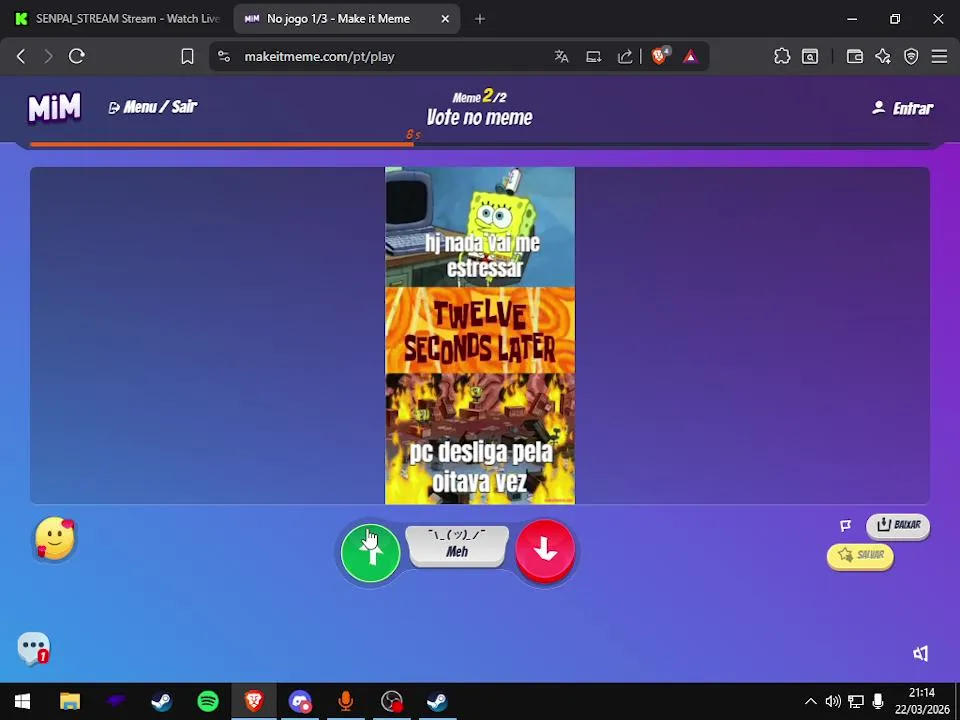This screenshot has height=720, width=960.
Task: Downvote the meme with red arrow button
Action: (545, 550)
